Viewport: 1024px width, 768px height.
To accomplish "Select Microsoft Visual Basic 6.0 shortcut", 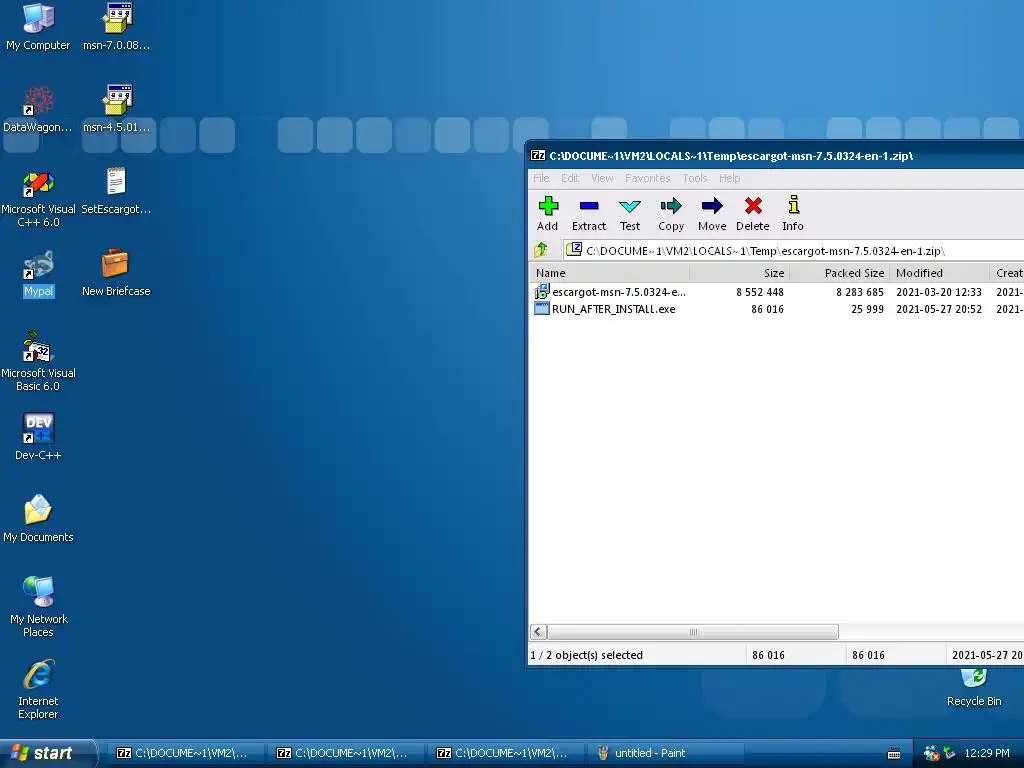I will click(x=38, y=361).
